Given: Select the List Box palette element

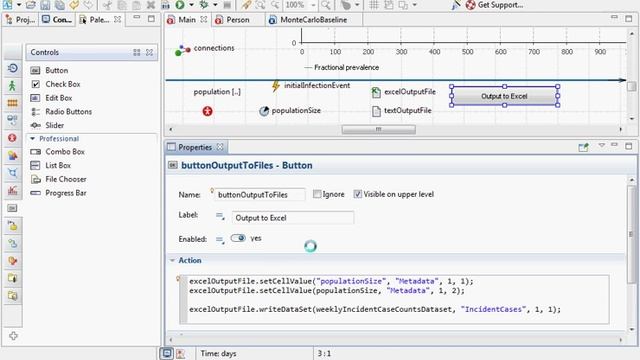Looking at the screenshot, I should [51, 165].
